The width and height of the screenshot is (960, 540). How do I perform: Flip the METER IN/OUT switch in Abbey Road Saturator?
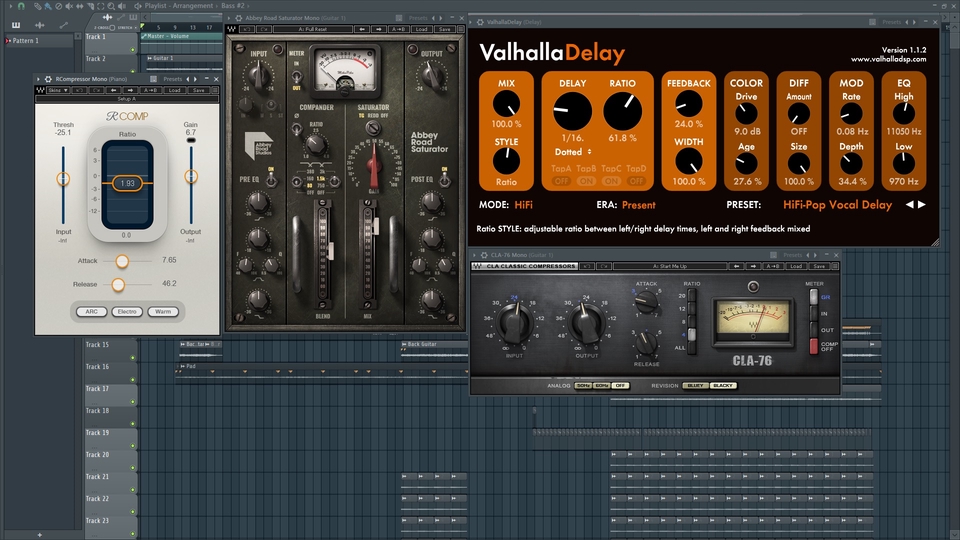(296, 77)
